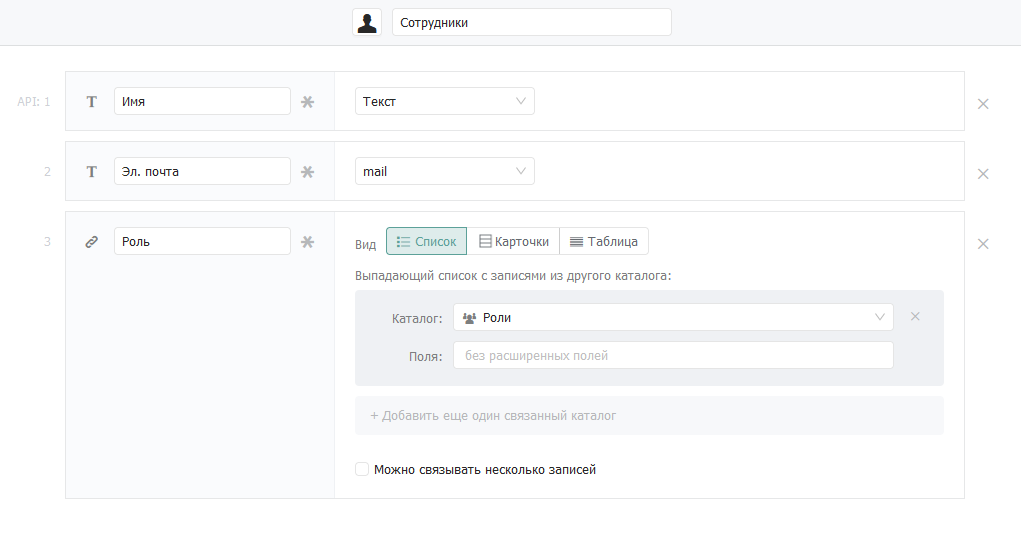Open the mail type dropdown
The image size is (1021, 535).
point(445,171)
